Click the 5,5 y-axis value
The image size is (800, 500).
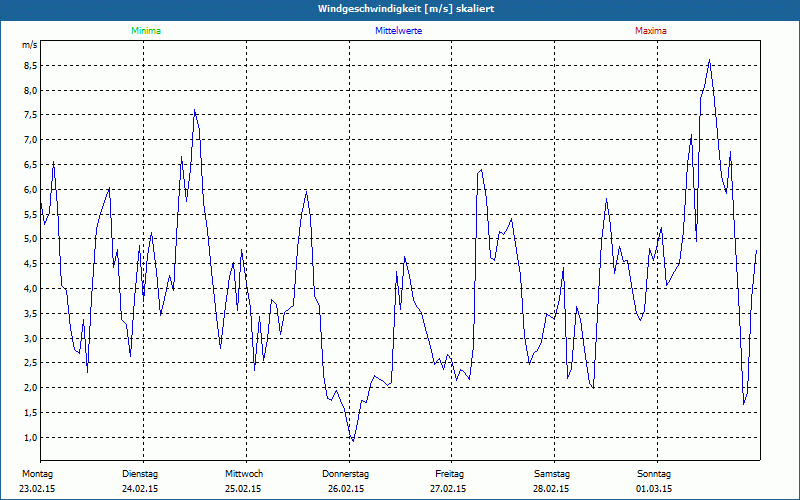coord(31,215)
